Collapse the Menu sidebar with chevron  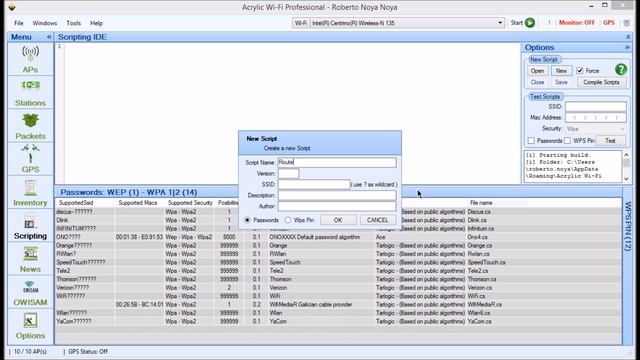(x=49, y=37)
